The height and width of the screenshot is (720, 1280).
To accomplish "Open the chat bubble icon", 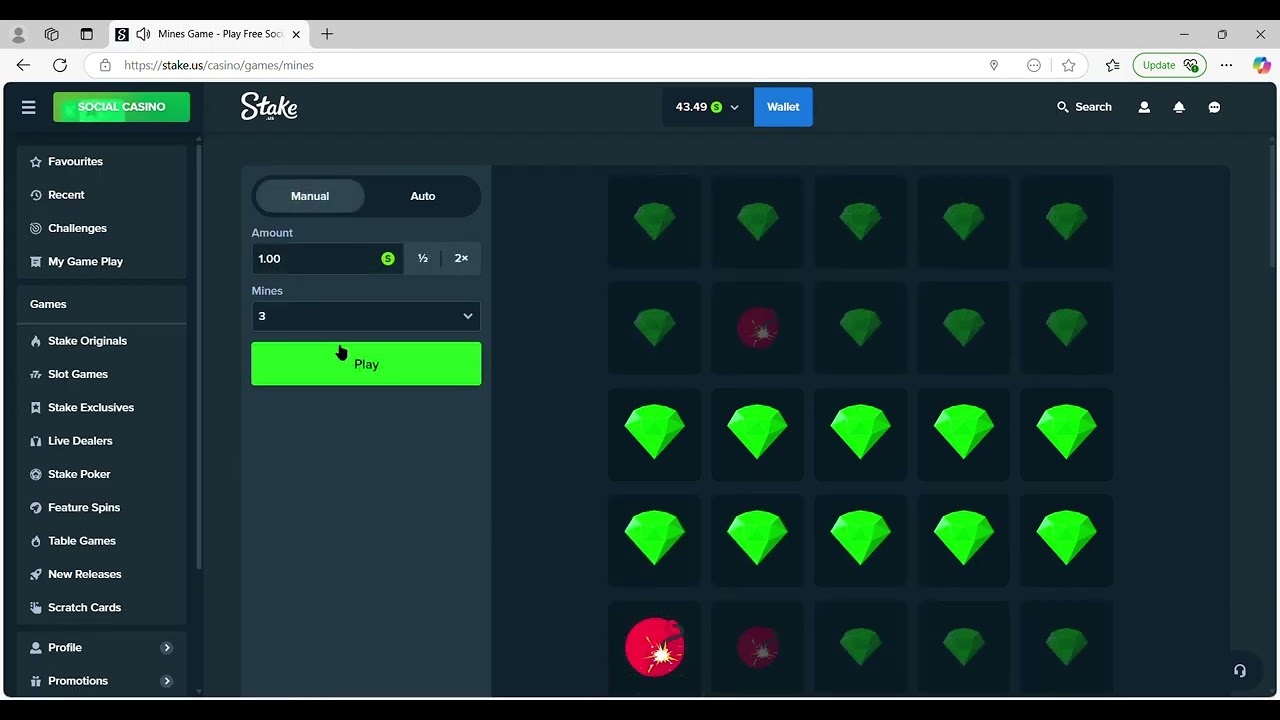I will pos(1214,107).
